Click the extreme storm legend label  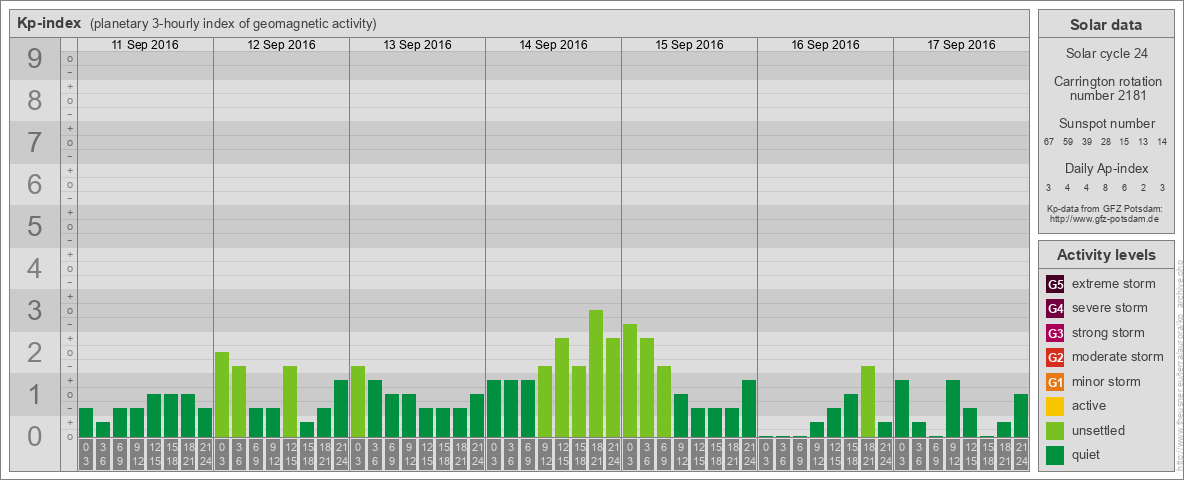coord(1114,284)
